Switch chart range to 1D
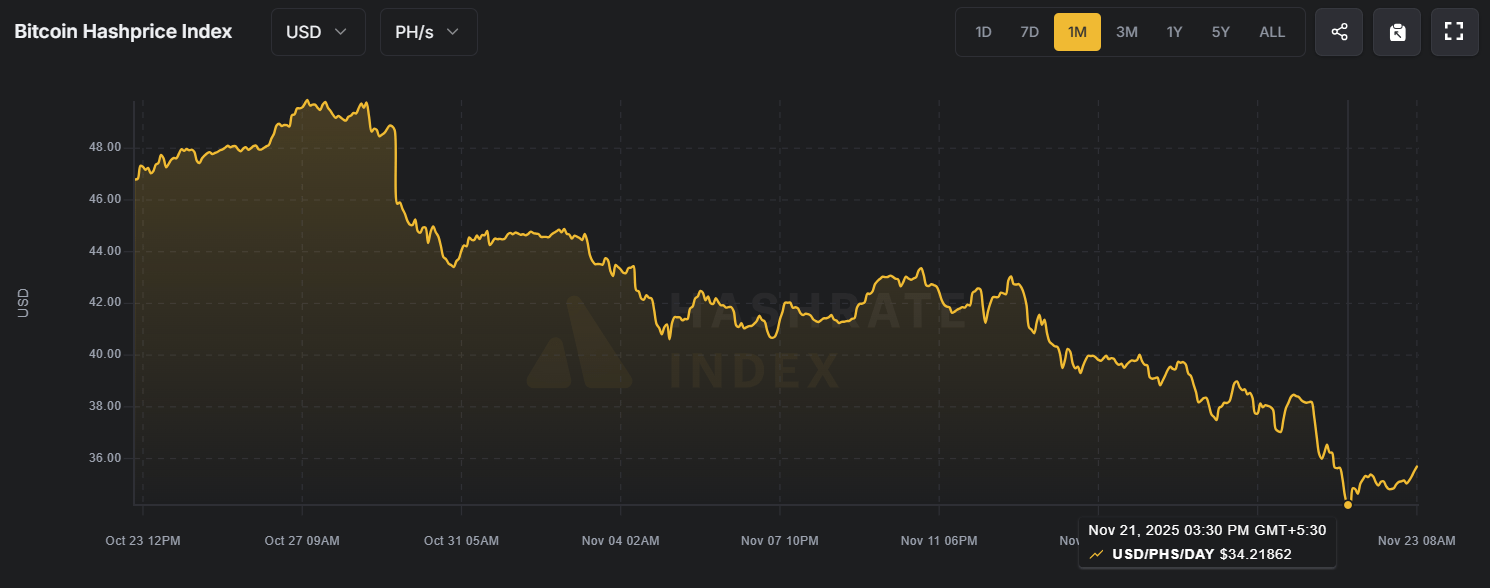The height and width of the screenshot is (588, 1490). (983, 32)
